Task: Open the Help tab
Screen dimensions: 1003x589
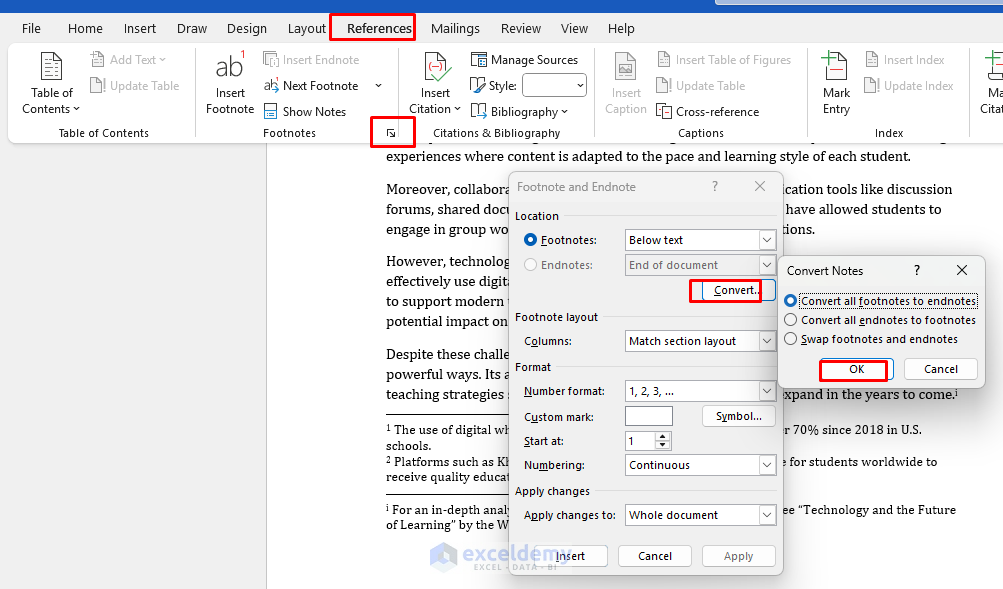Action: click(621, 29)
